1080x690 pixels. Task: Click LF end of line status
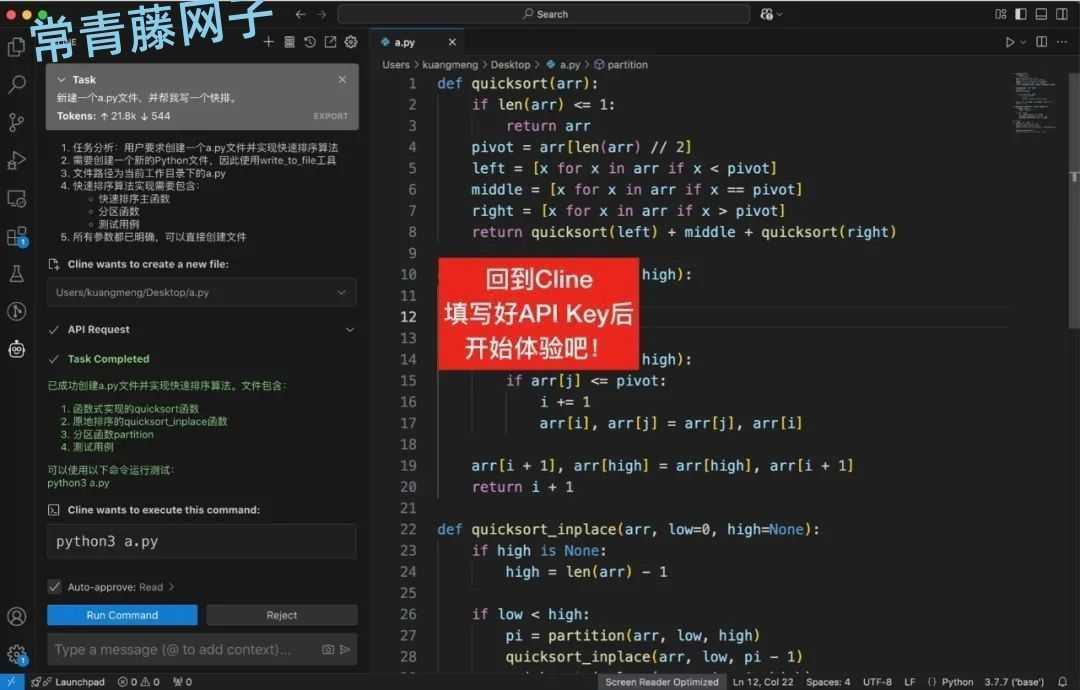(909, 682)
